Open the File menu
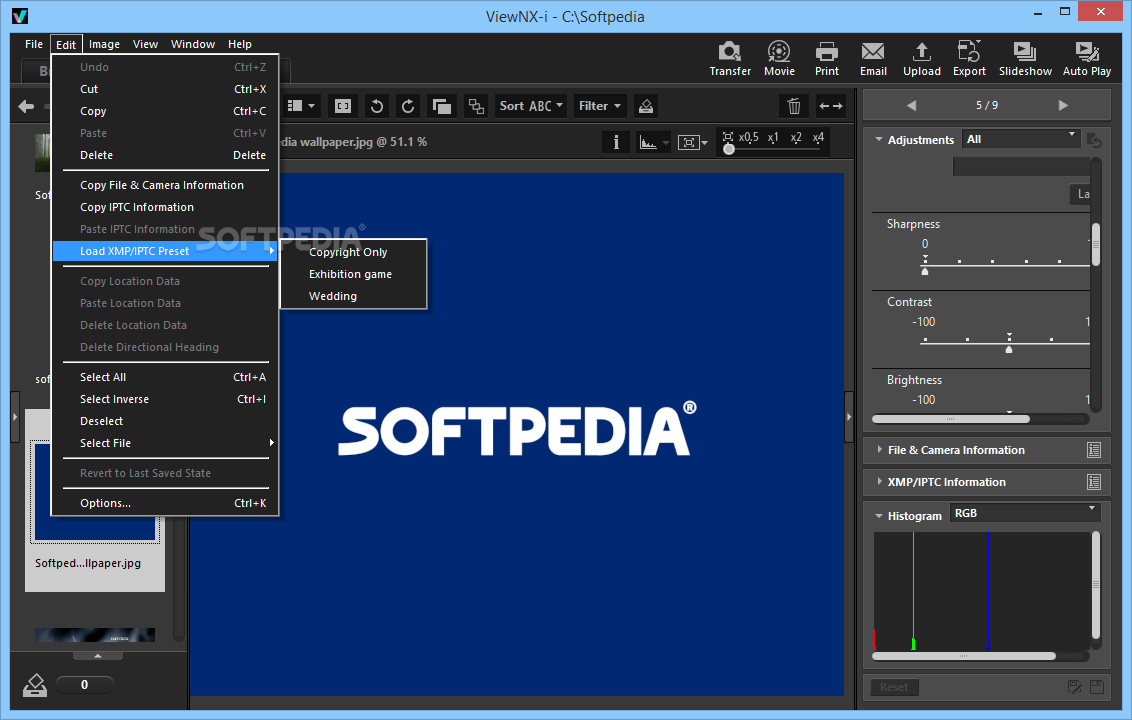1132x720 pixels. pos(34,44)
